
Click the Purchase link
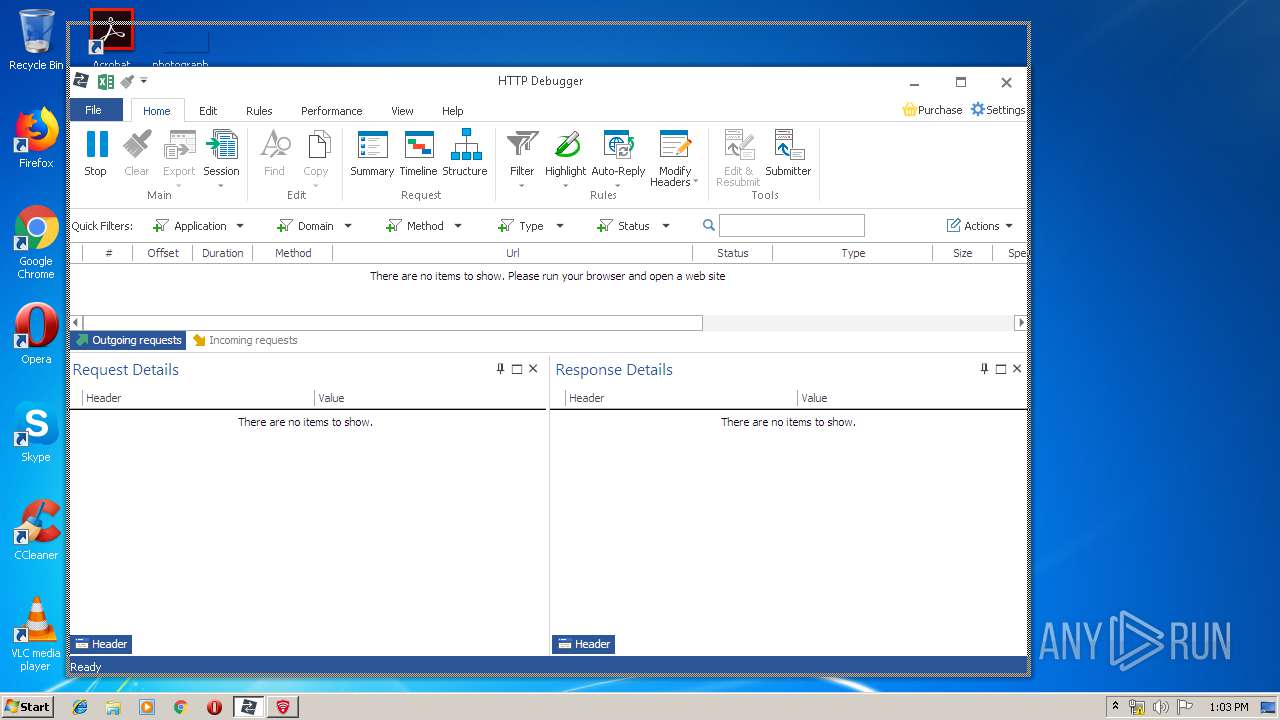[x=932, y=110]
